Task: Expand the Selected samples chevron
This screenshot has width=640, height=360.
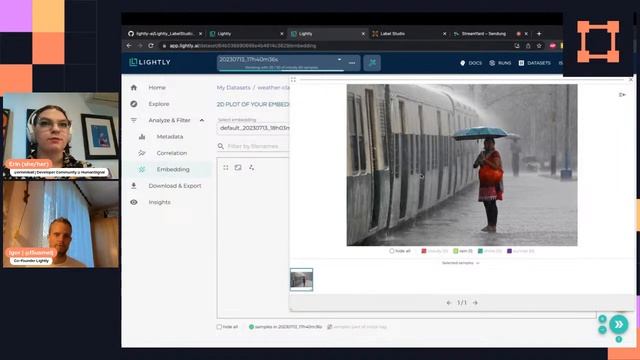Action: click(478, 263)
